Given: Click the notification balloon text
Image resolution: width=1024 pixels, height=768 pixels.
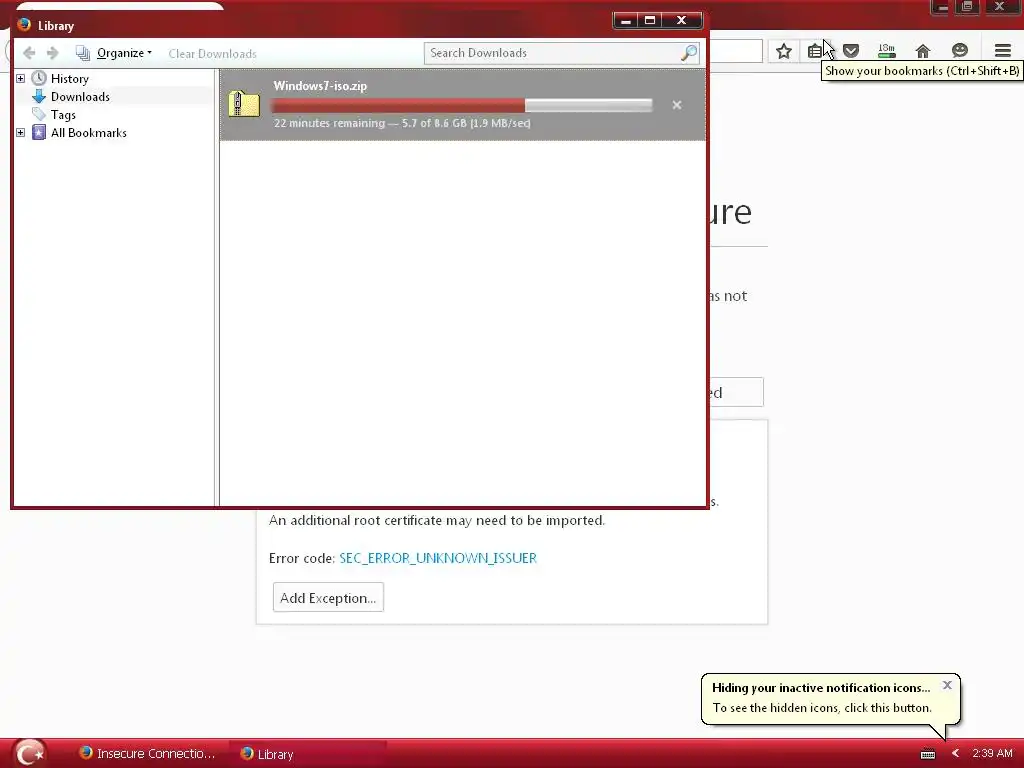Looking at the screenshot, I should click(x=822, y=708).
